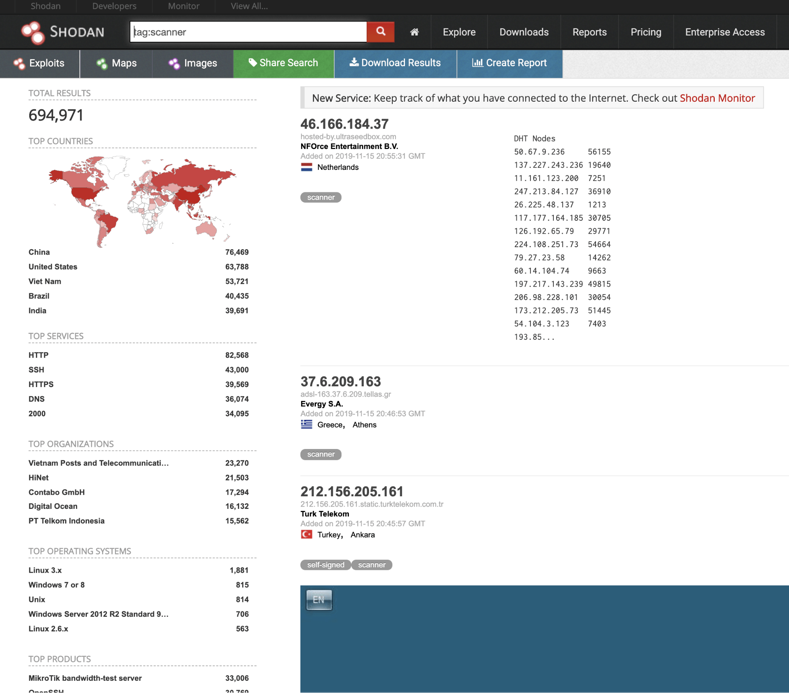Click the world map of top countries
Viewport: 789px width, 693px height.
tap(142, 201)
